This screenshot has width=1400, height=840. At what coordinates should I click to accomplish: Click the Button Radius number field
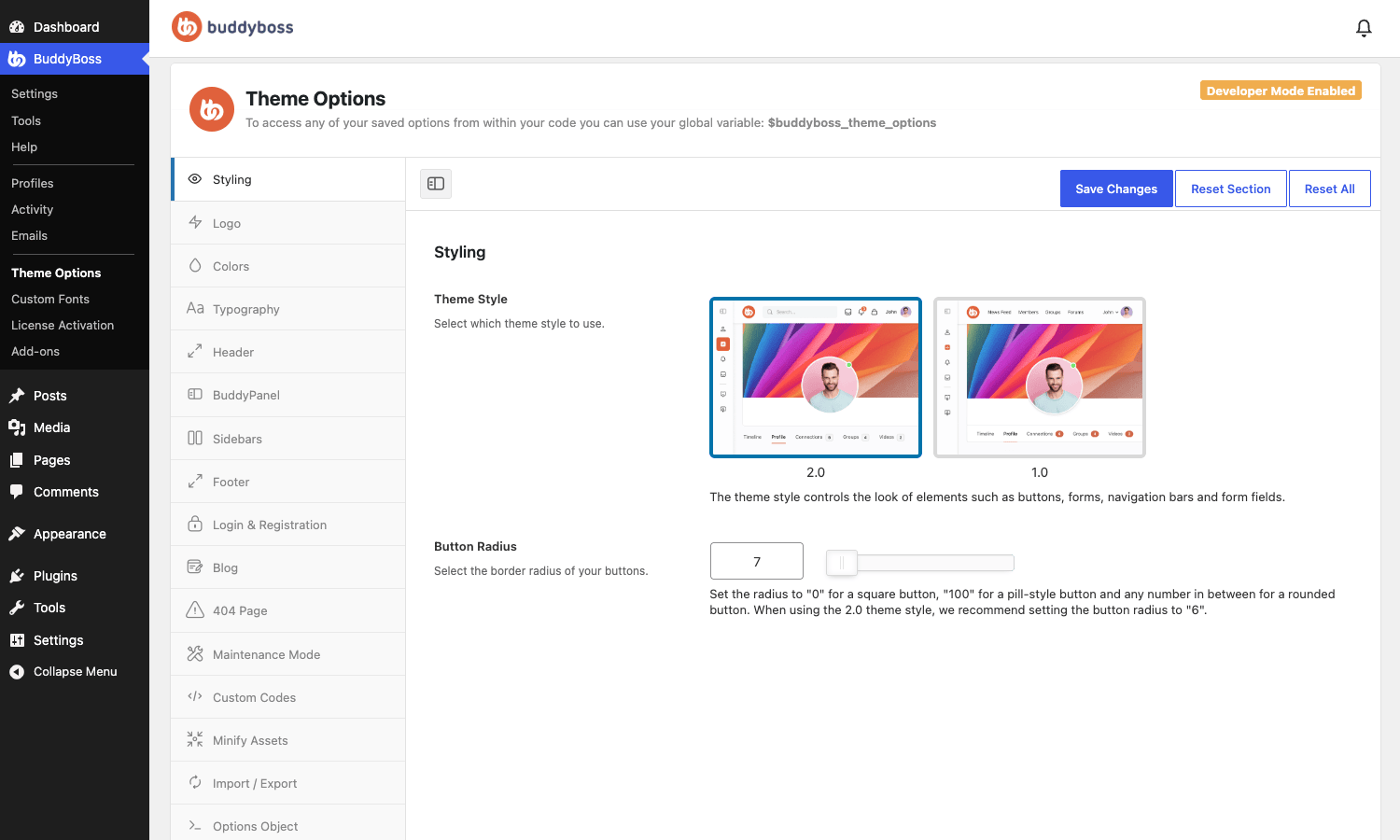point(757,561)
